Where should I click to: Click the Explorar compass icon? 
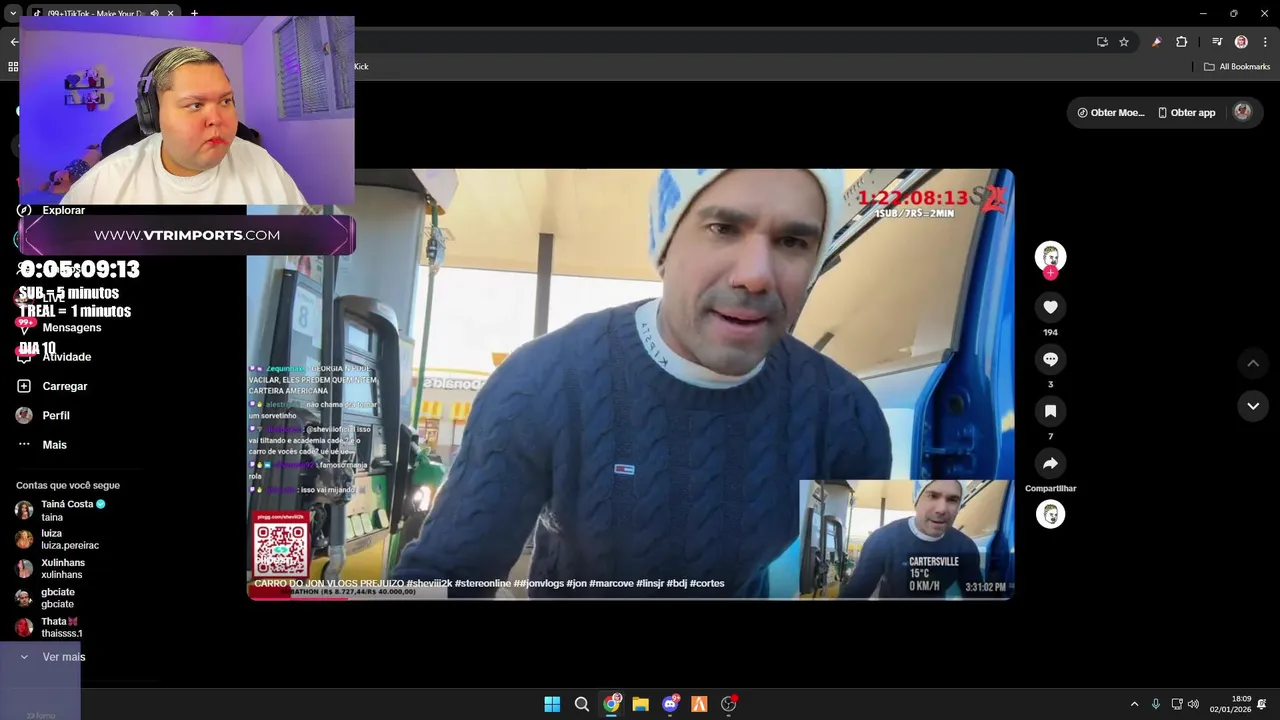pyautogui.click(x=24, y=210)
